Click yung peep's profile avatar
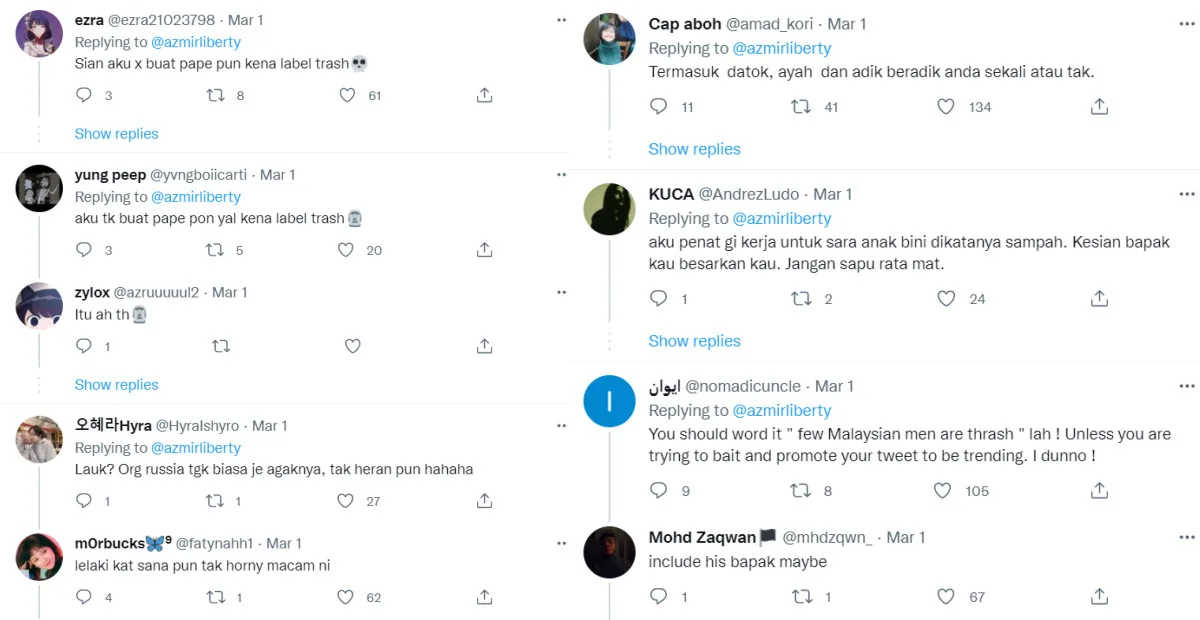The width and height of the screenshot is (1200, 620). tap(39, 188)
